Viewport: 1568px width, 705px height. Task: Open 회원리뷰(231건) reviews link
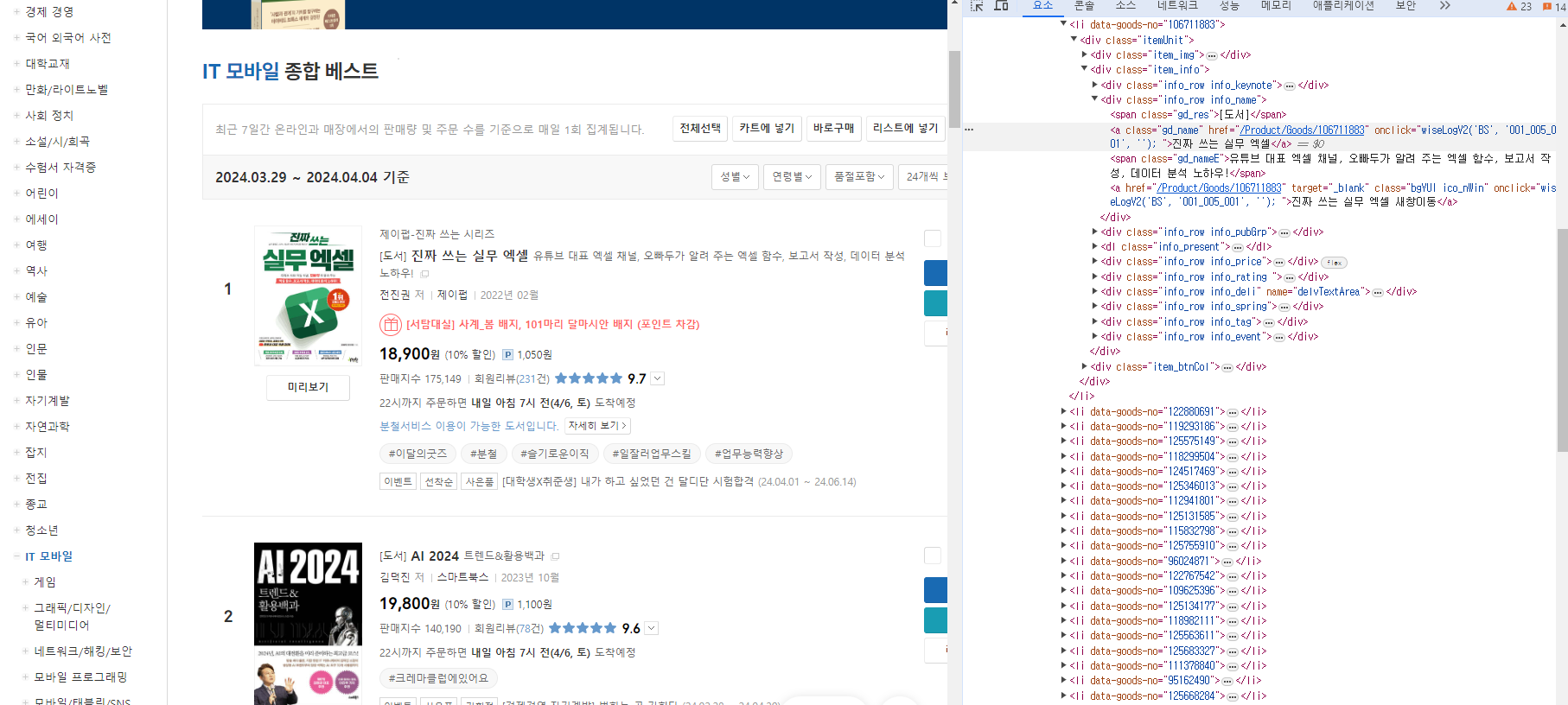512,379
